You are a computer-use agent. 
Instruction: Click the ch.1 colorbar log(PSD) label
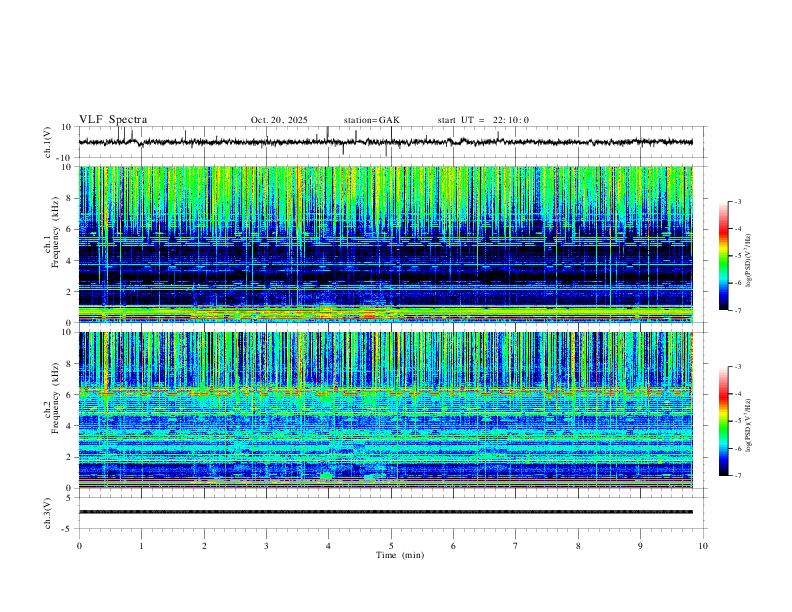[748, 260]
